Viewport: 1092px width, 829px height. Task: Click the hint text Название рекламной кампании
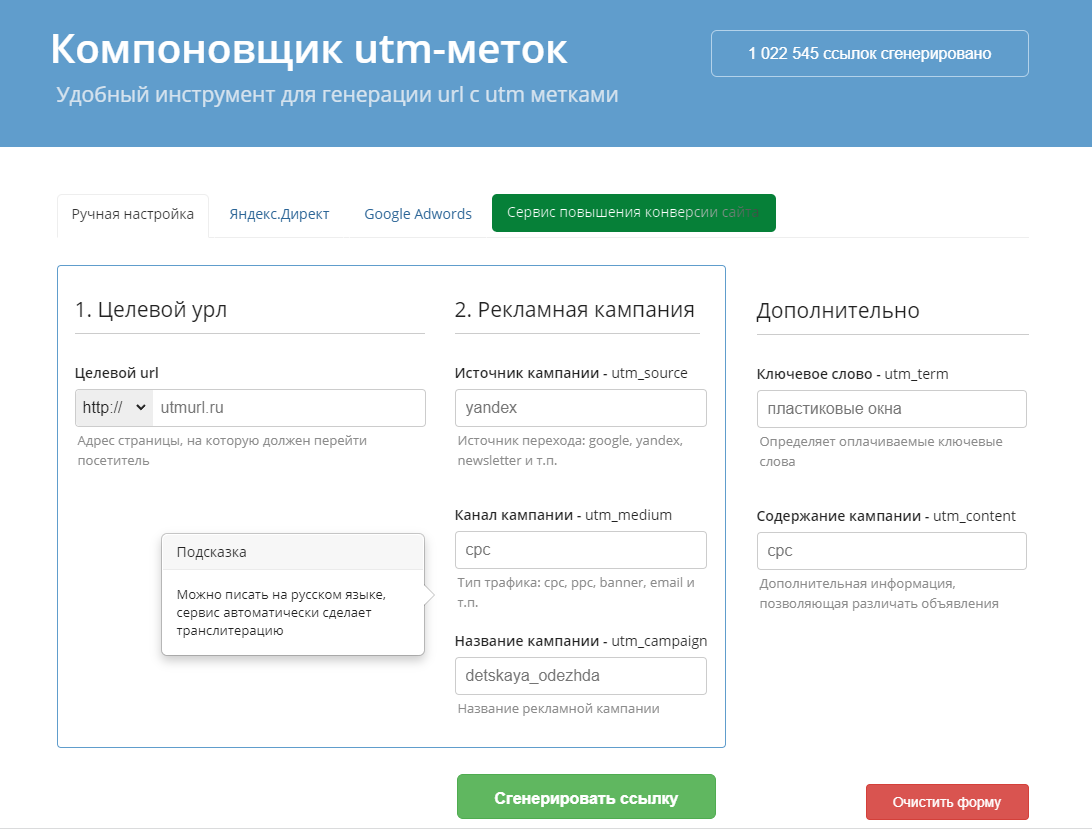pyautogui.click(x=559, y=709)
